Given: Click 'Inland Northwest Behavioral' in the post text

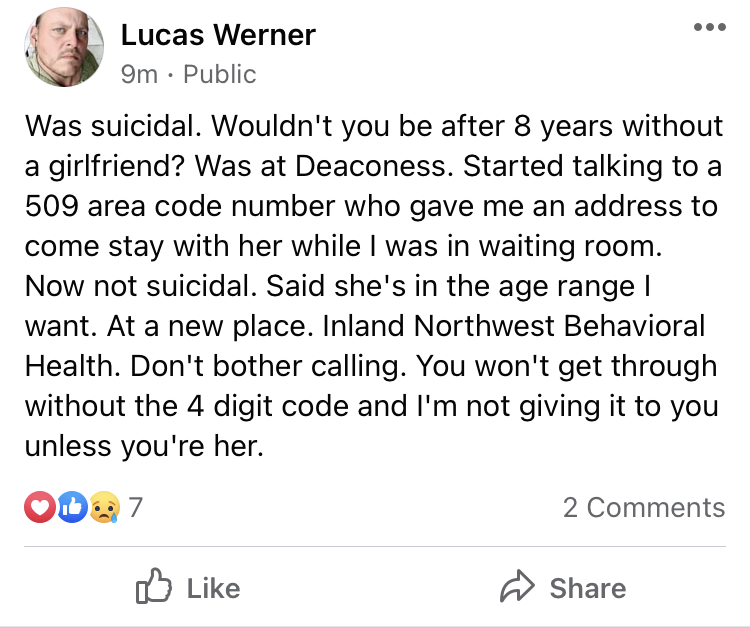Looking at the screenshot, I should [514, 326].
